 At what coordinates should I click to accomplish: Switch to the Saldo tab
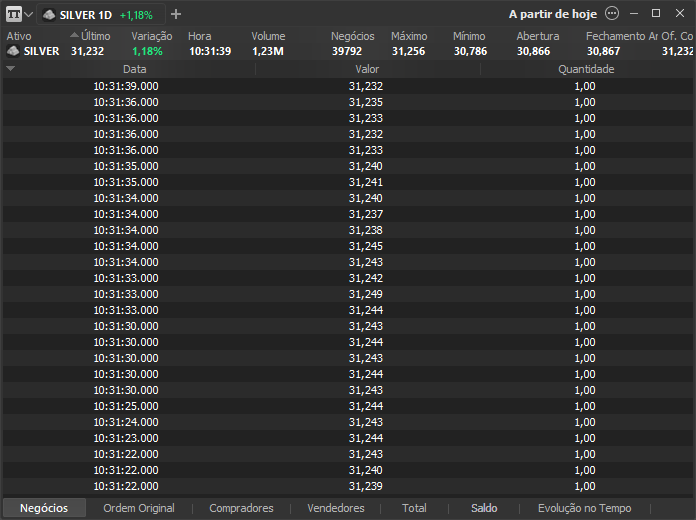[x=484, y=508]
